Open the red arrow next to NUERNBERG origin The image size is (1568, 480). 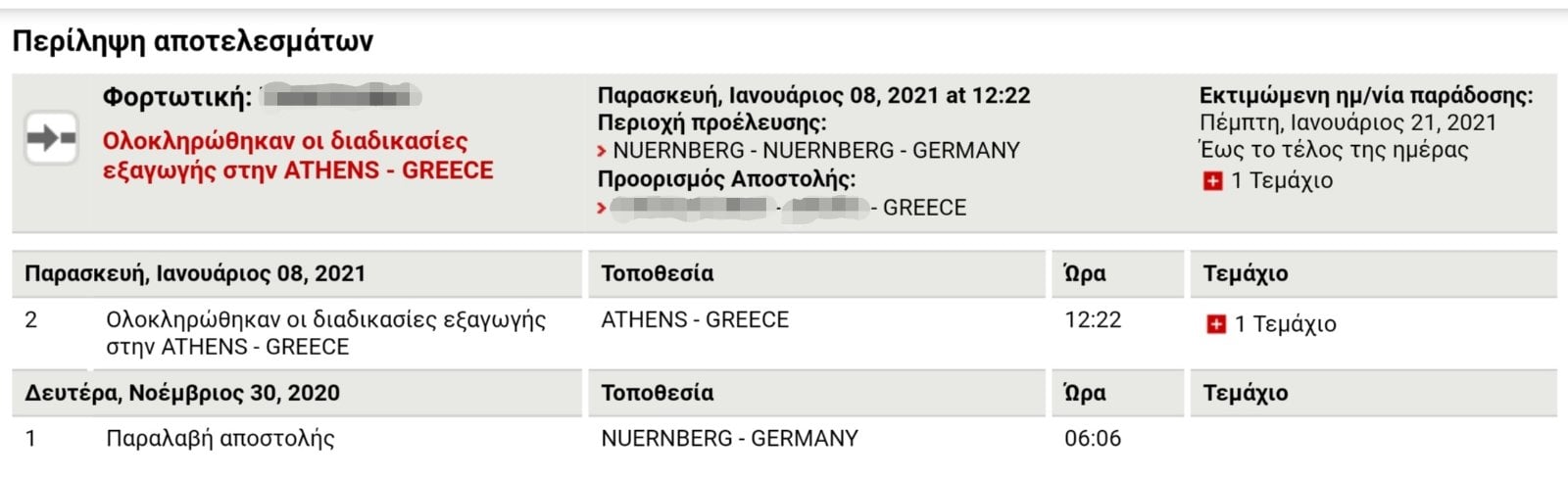pos(602,151)
